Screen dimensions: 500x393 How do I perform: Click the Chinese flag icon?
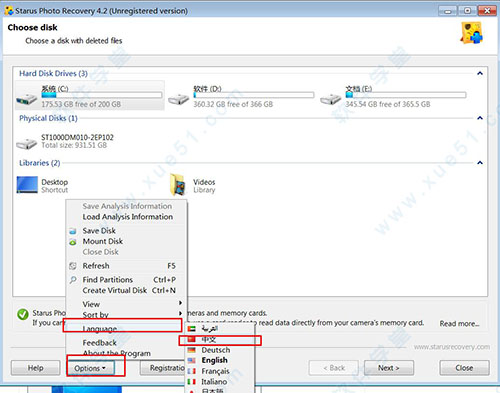(192, 339)
